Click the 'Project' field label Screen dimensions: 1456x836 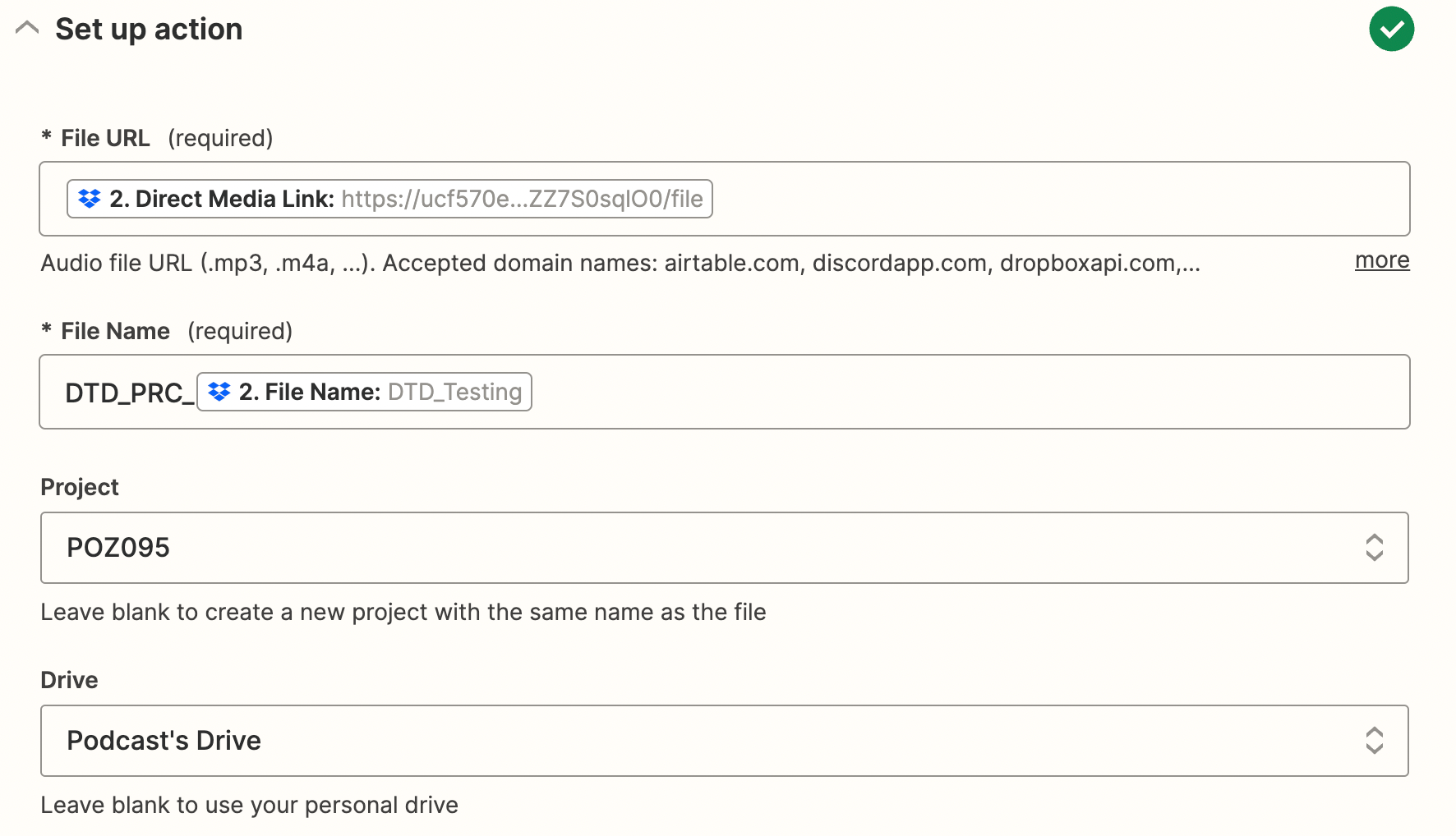coord(80,487)
